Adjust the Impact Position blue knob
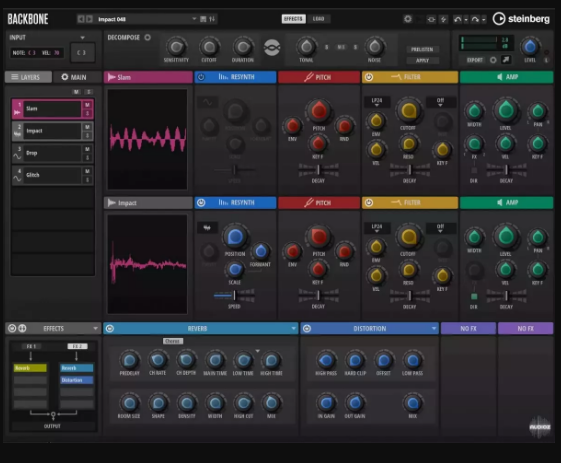 pos(235,237)
